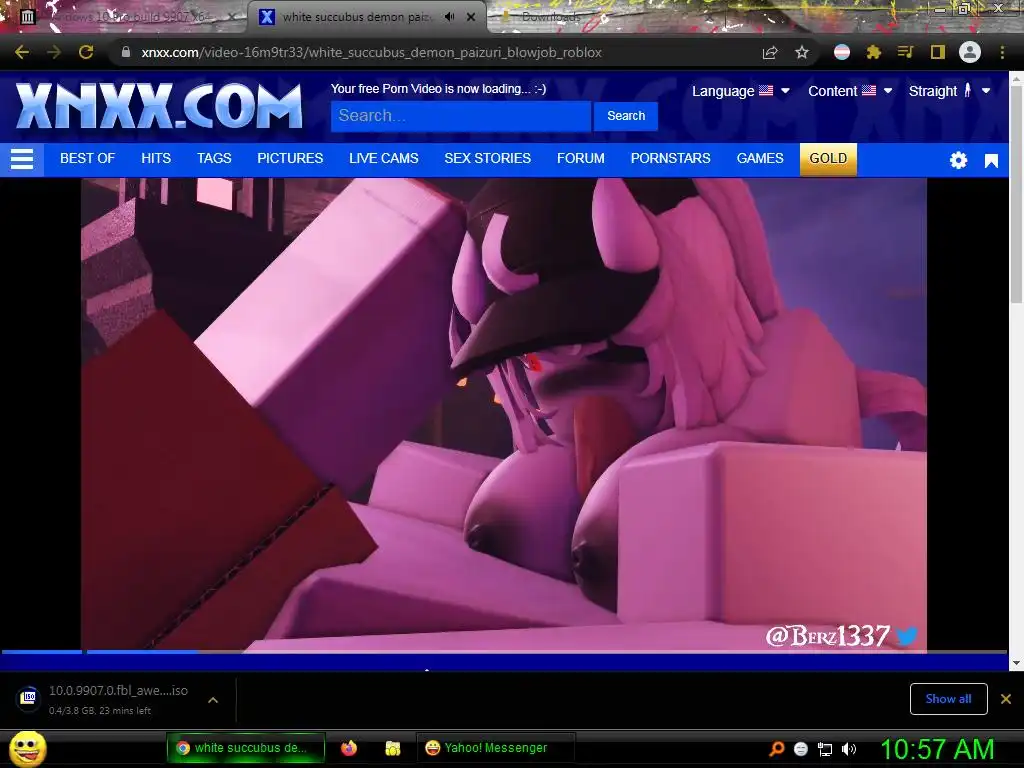
Task: Open the FORUM menu item
Action: click(x=581, y=159)
